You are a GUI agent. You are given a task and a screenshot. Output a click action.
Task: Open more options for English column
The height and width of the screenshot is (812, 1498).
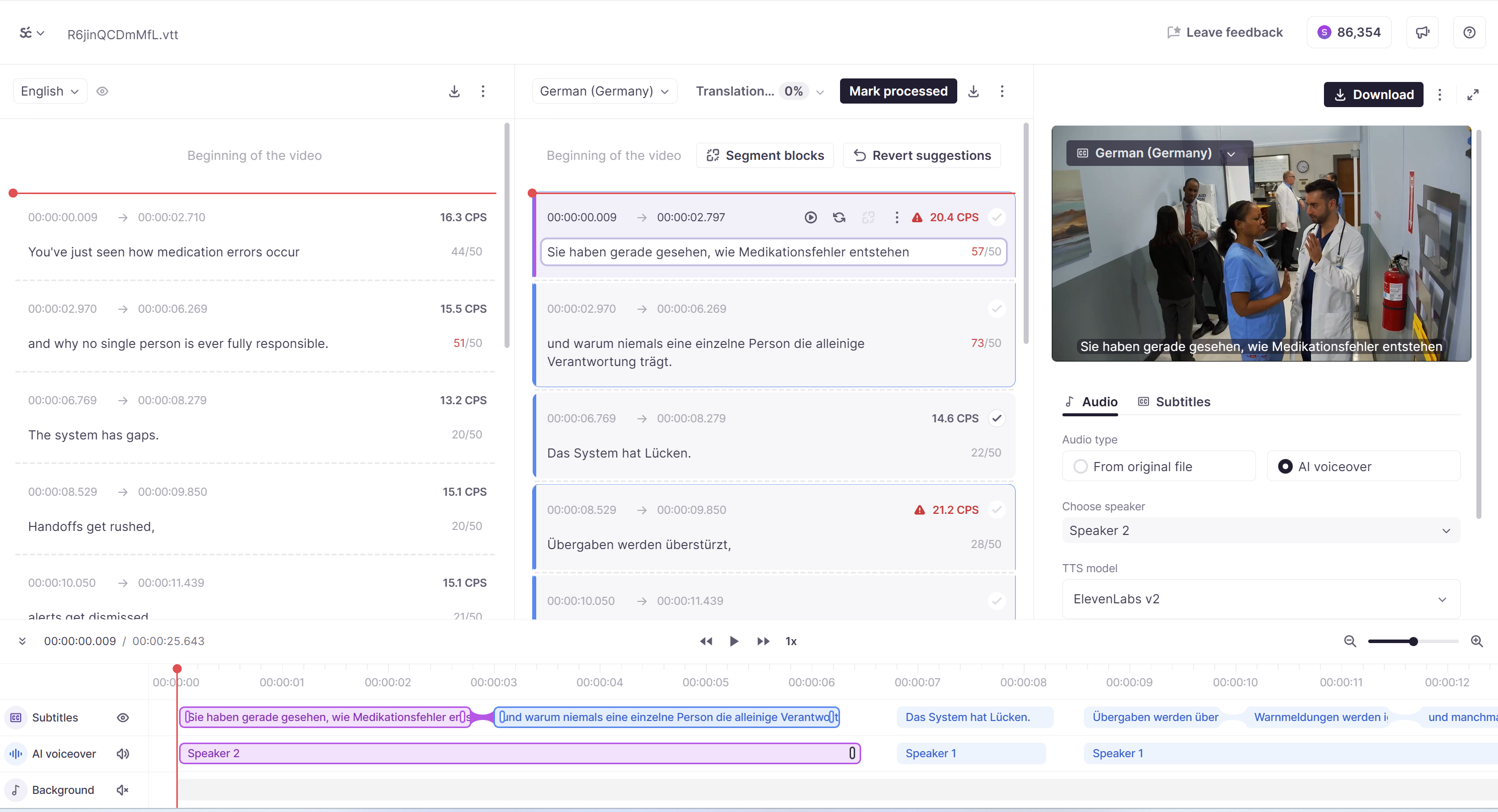click(x=483, y=91)
